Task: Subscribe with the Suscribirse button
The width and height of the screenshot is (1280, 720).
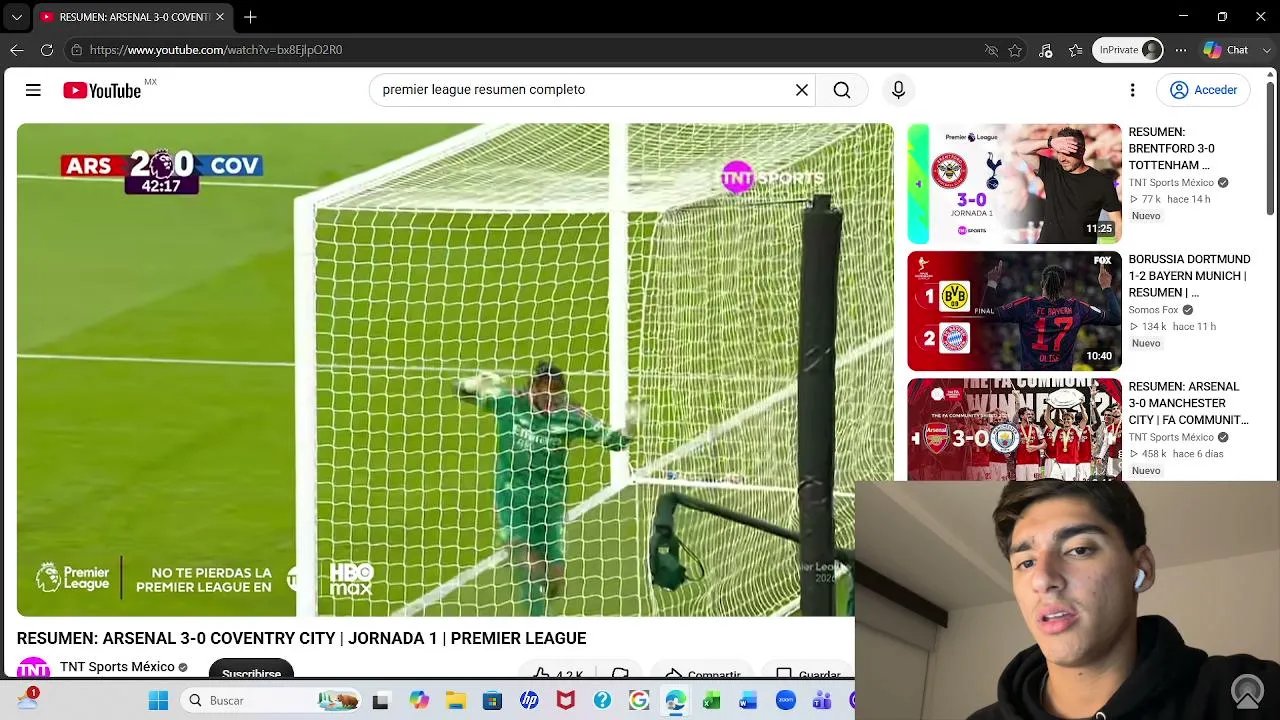Action: (x=251, y=670)
